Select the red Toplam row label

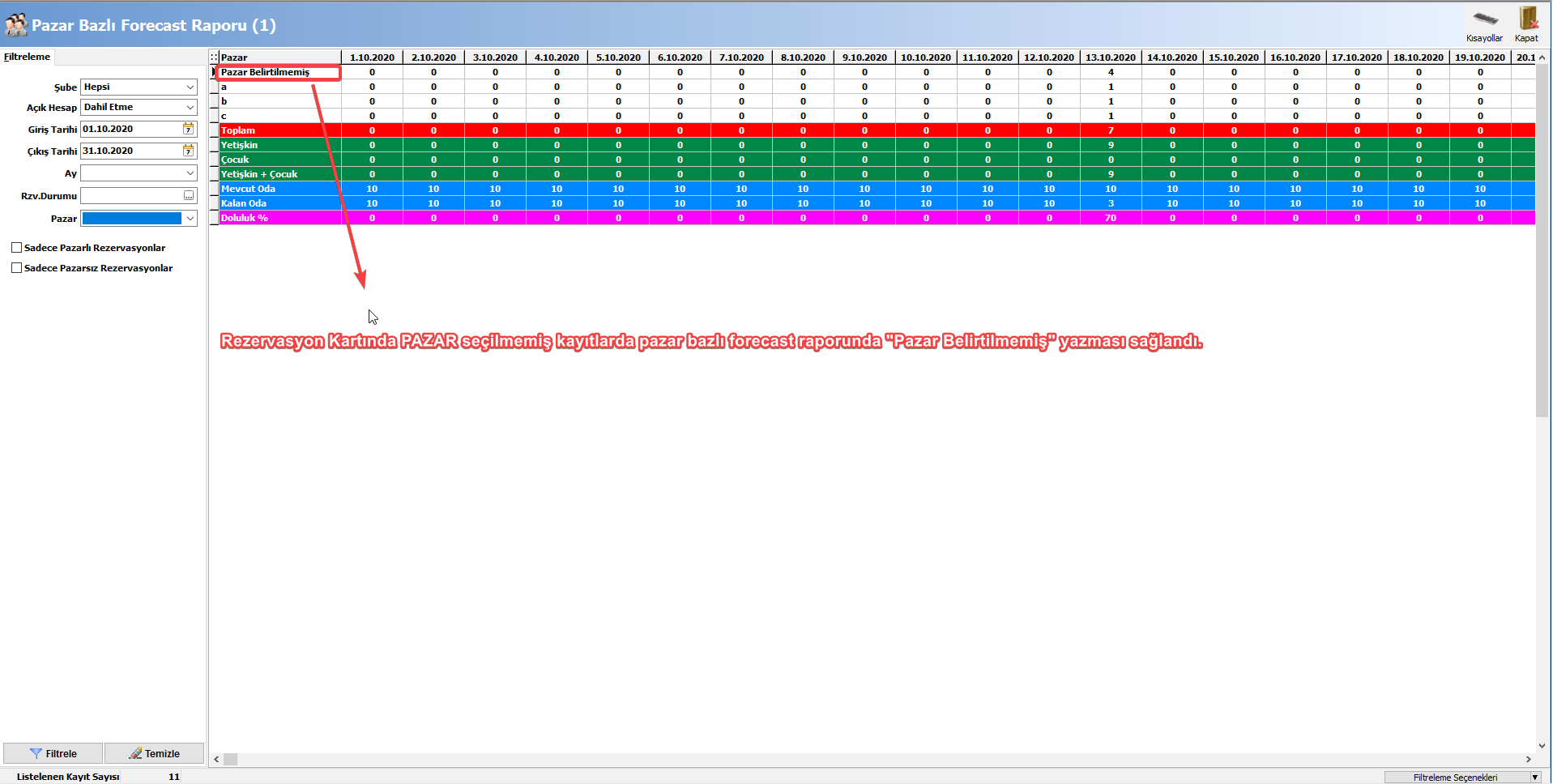[279, 130]
